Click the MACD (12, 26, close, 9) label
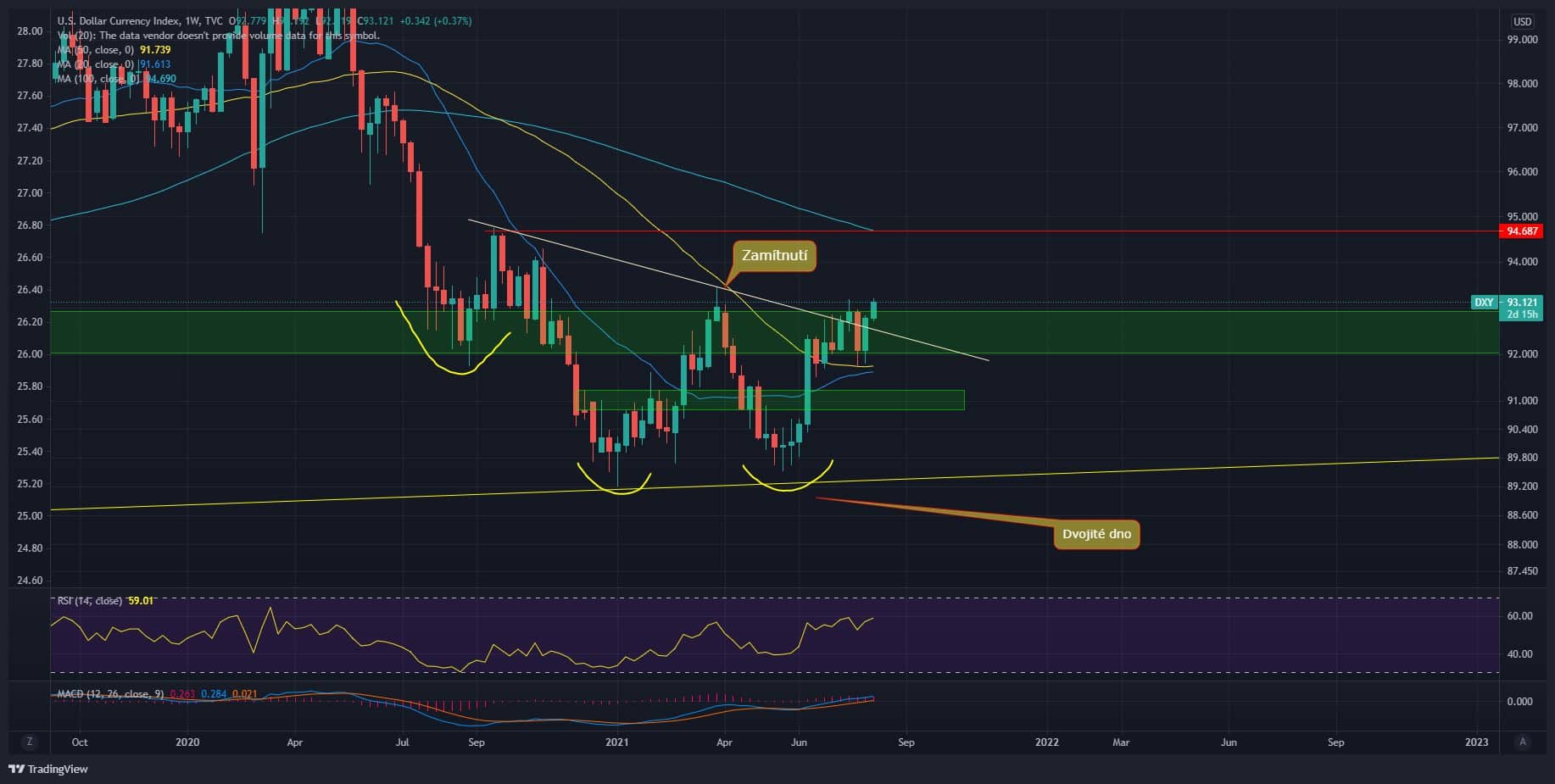The width and height of the screenshot is (1555, 784). [110, 694]
